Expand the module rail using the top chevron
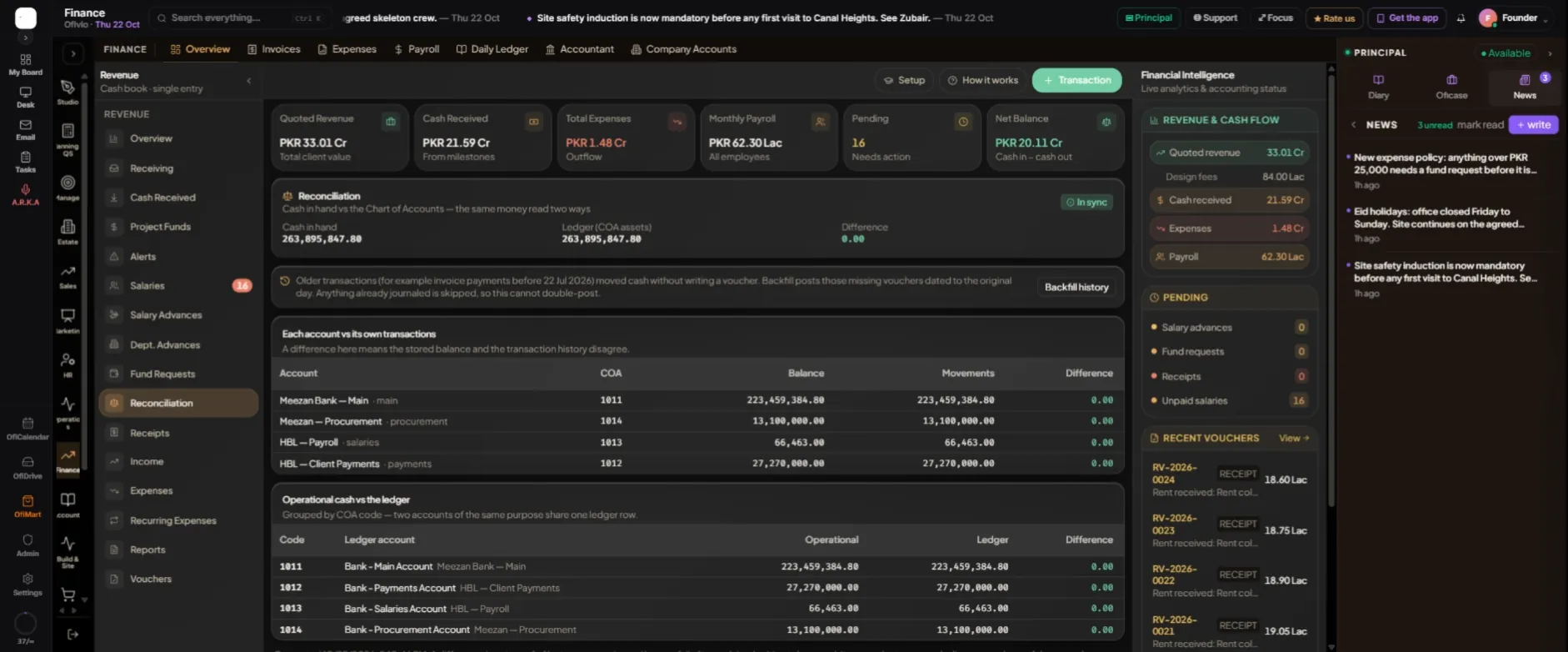Image resolution: width=1568 pixels, height=652 pixels. [x=73, y=53]
